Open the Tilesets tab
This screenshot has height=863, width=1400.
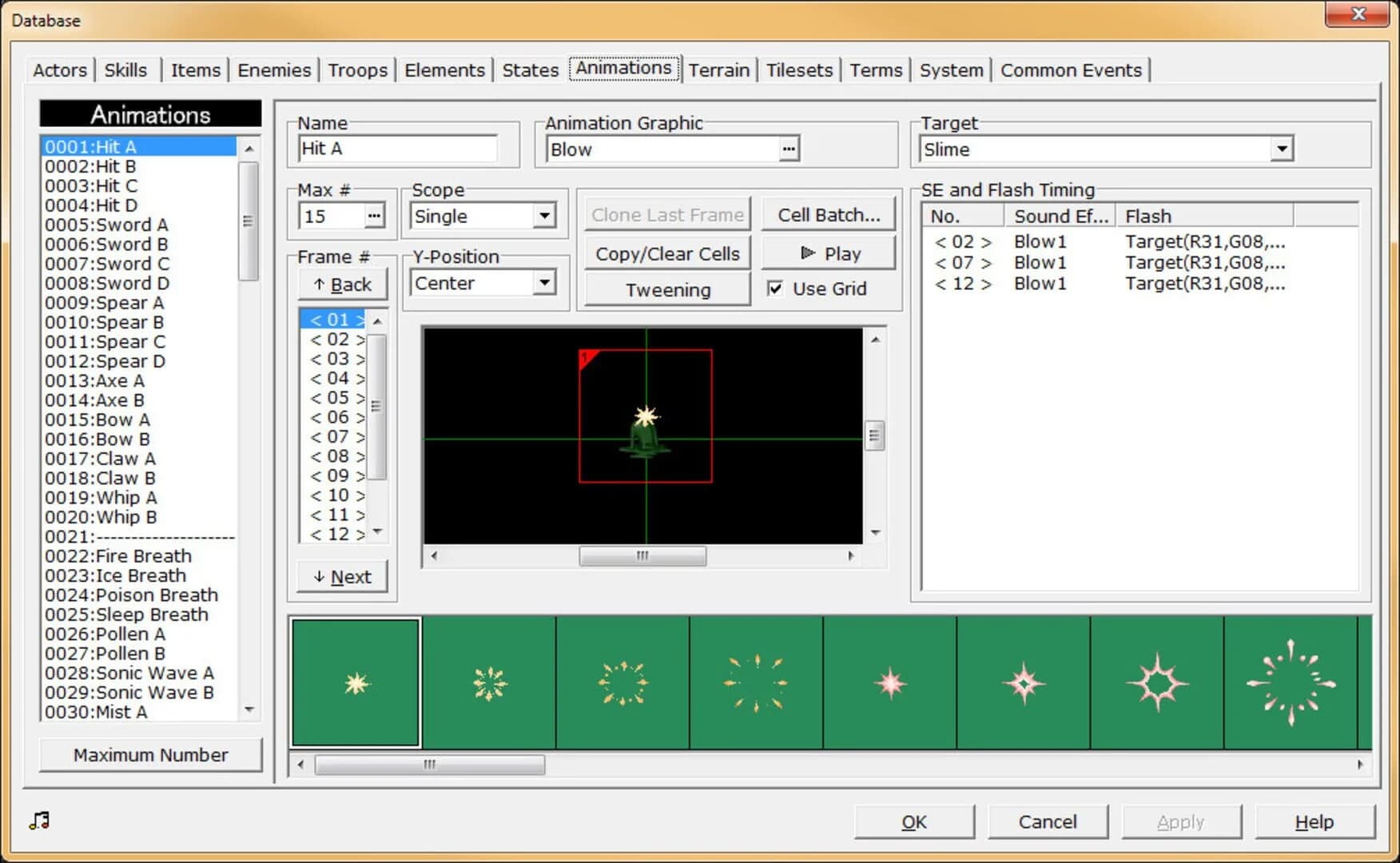tap(799, 70)
